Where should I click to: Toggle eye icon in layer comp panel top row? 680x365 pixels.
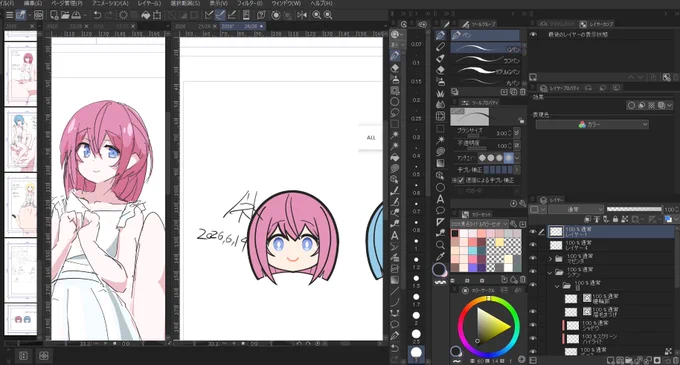point(533,35)
